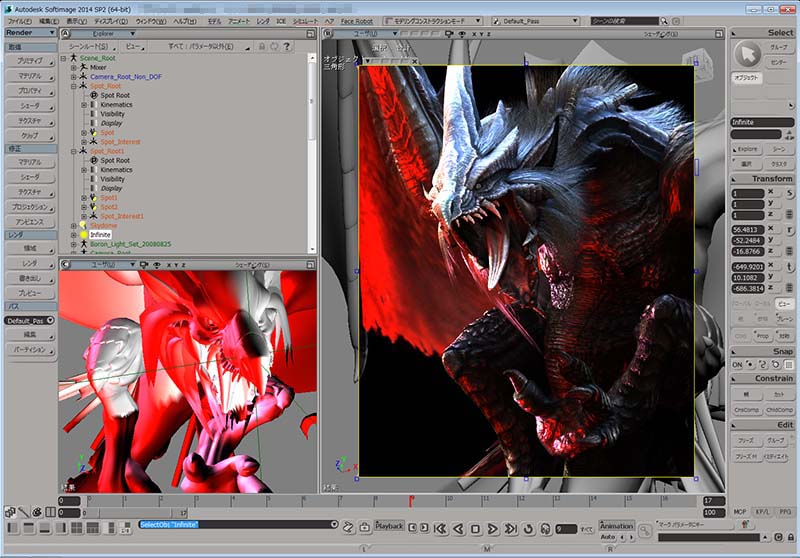
Task: Toggle the eye icon in the lower-left viewport header
Action: [157, 265]
